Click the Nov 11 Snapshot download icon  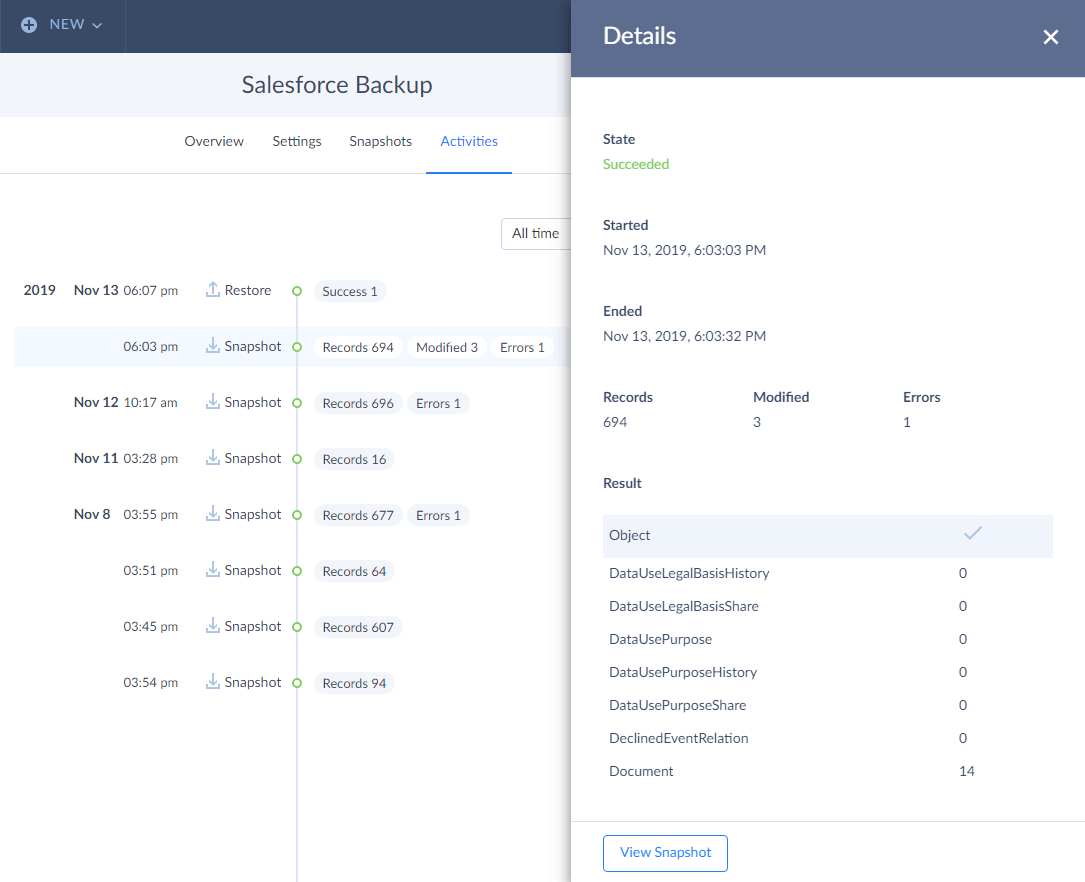pyautogui.click(x=213, y=458)
